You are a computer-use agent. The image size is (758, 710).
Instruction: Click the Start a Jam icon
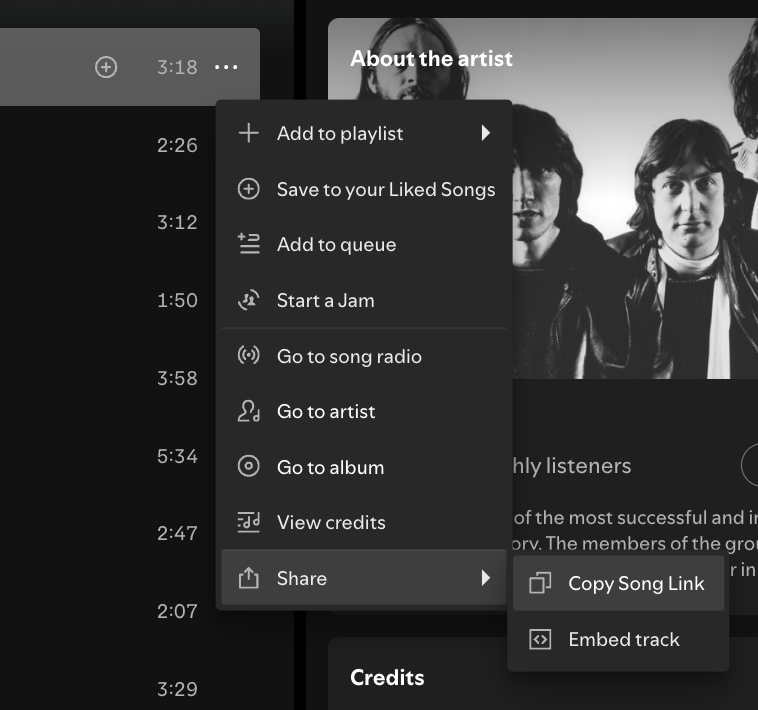(x=248, y=300)
